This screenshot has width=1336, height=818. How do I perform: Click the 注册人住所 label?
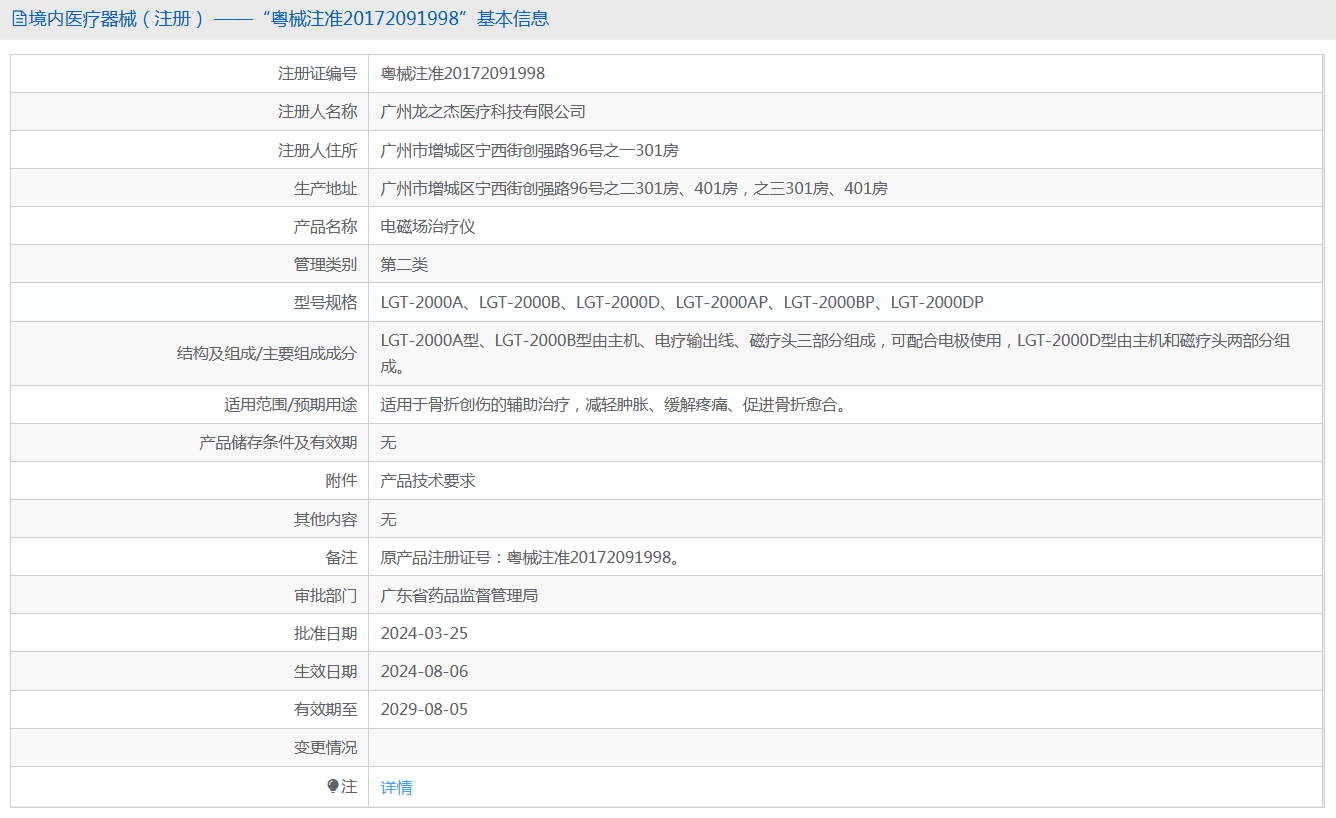click(317, 150)
